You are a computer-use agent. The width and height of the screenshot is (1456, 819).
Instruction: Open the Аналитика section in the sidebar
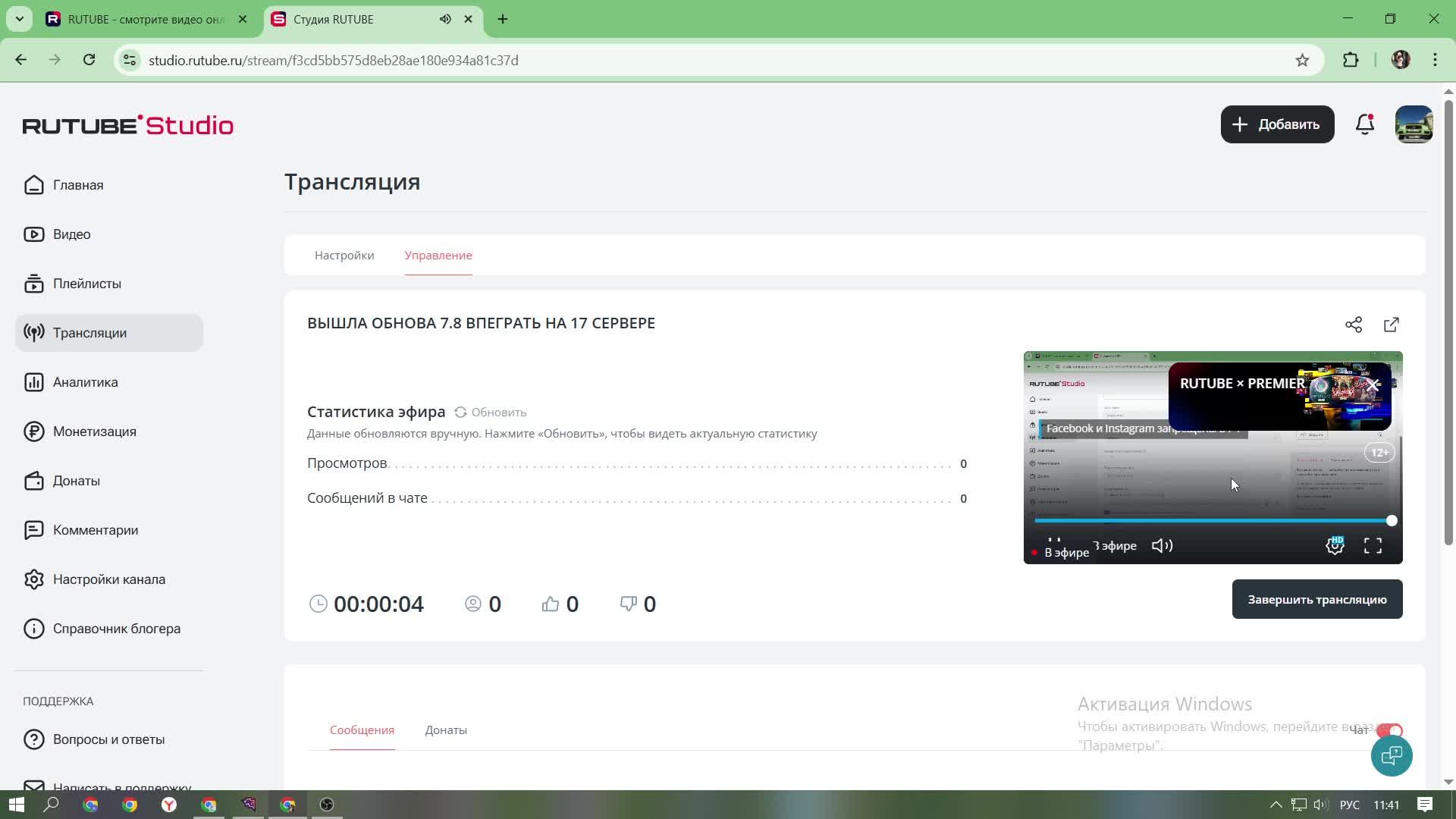point(84,381)
